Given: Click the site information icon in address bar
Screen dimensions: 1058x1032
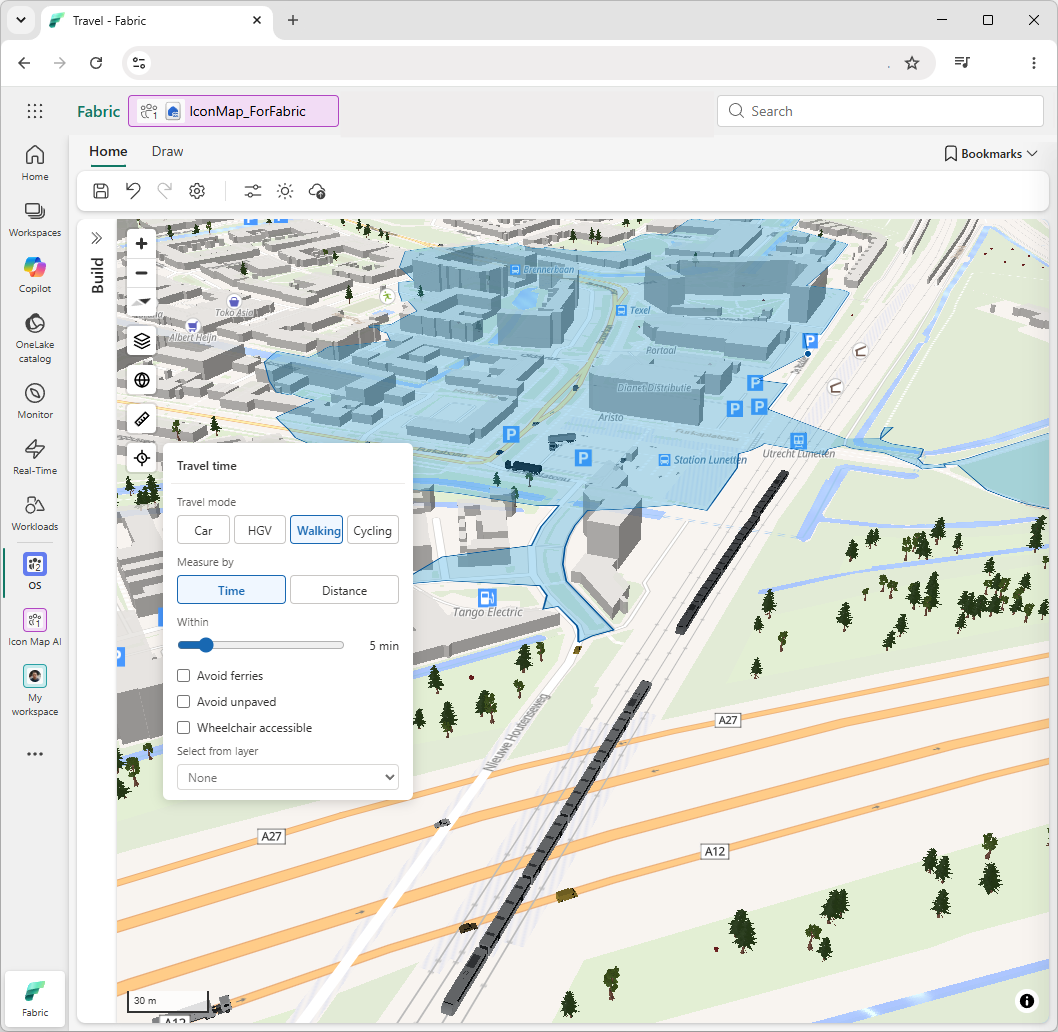Looking at the screenshot, I should pos(139,63).
